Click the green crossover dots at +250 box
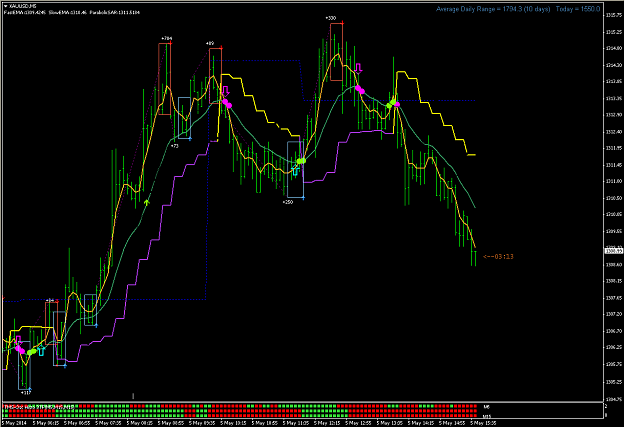 (x=301, y=161)
